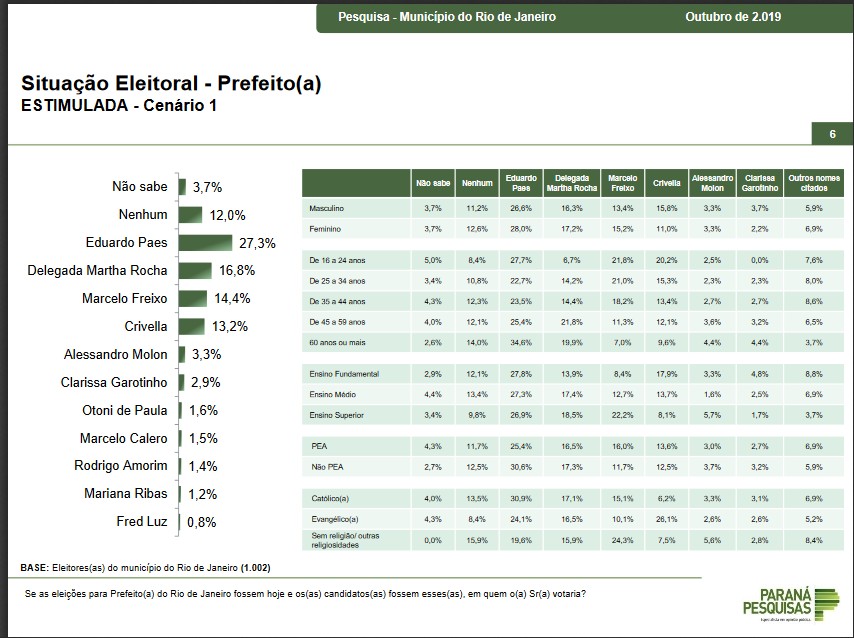Click the 'Situação Eleitoral - Prefeito(a)' title
The height and width of the screenshot is (638, 854).
tap(171, 84)
